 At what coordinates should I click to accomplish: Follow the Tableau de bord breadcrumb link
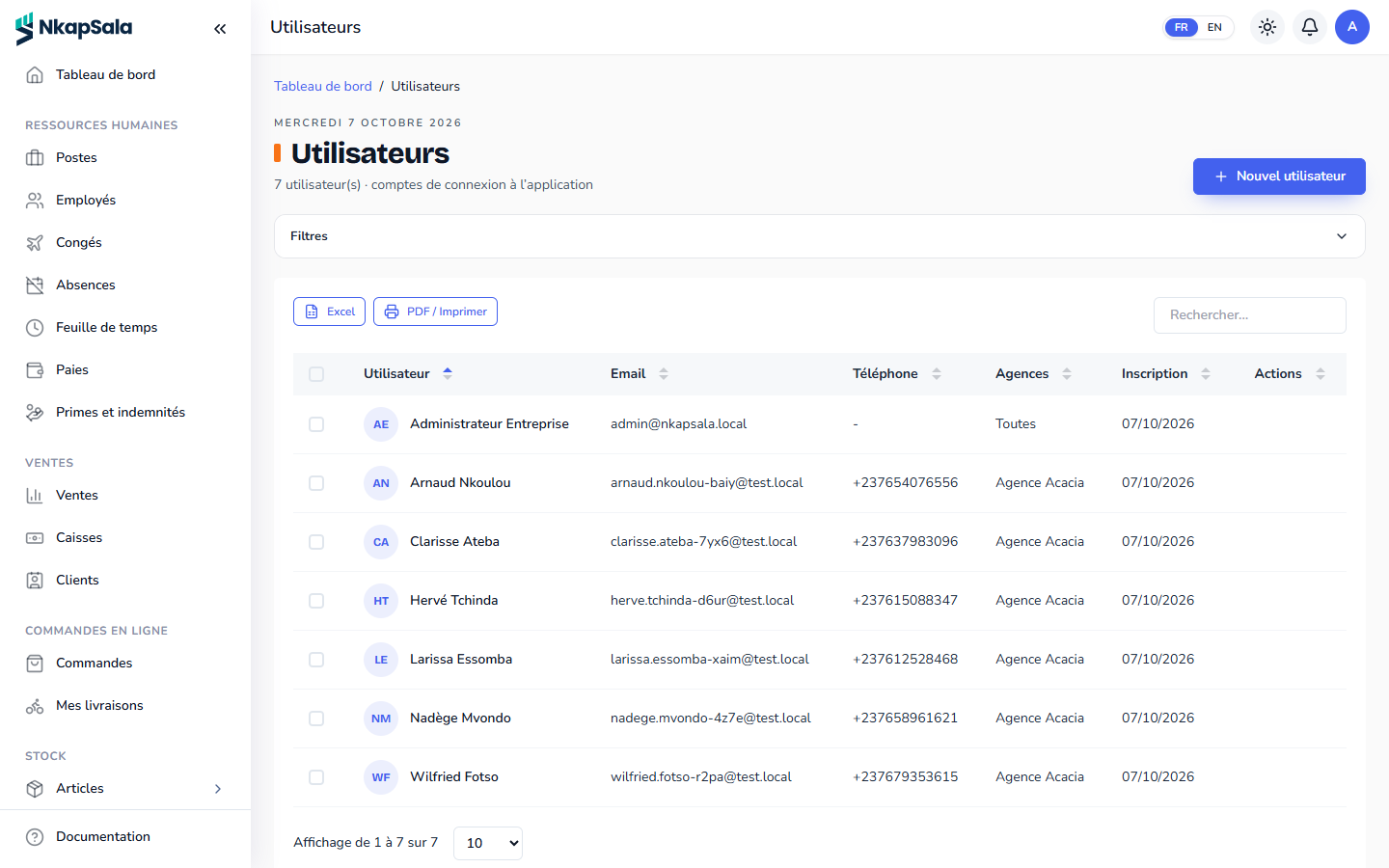323,87
